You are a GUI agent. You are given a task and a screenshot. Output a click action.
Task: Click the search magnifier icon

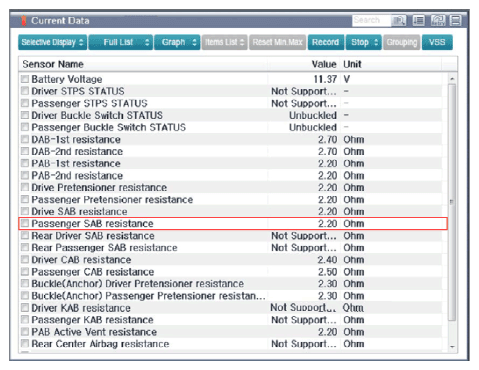coord(398,21)
